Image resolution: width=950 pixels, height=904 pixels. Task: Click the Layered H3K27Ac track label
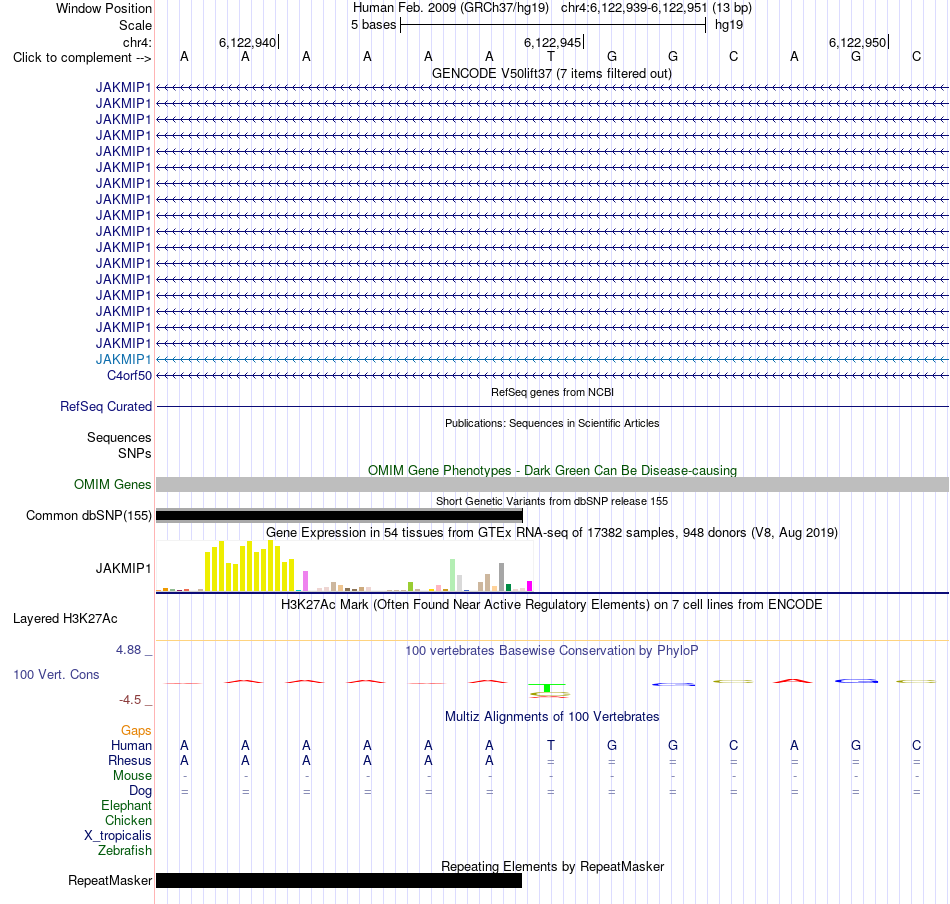[65, 619]
